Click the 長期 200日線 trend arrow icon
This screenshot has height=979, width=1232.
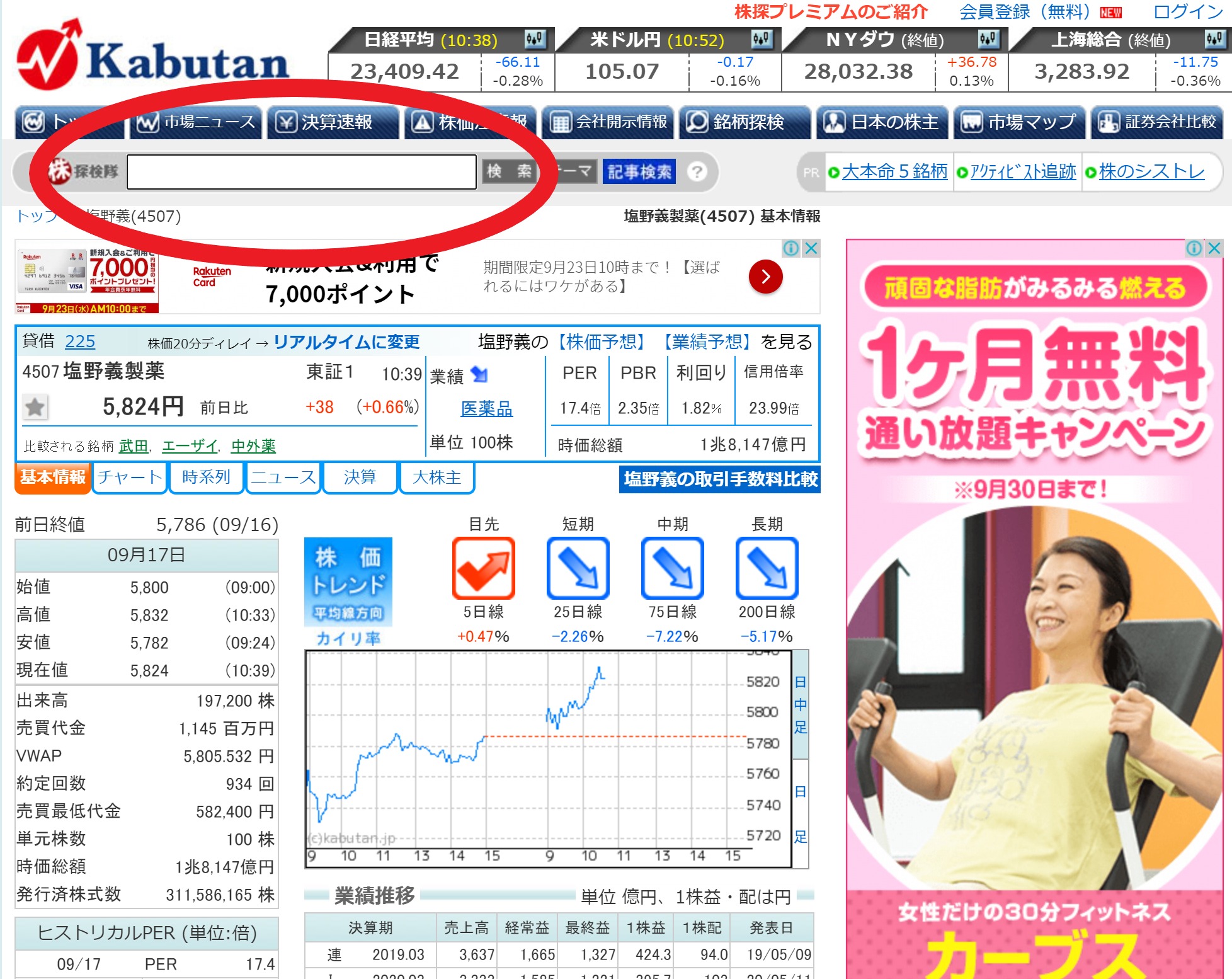[767, 568]
